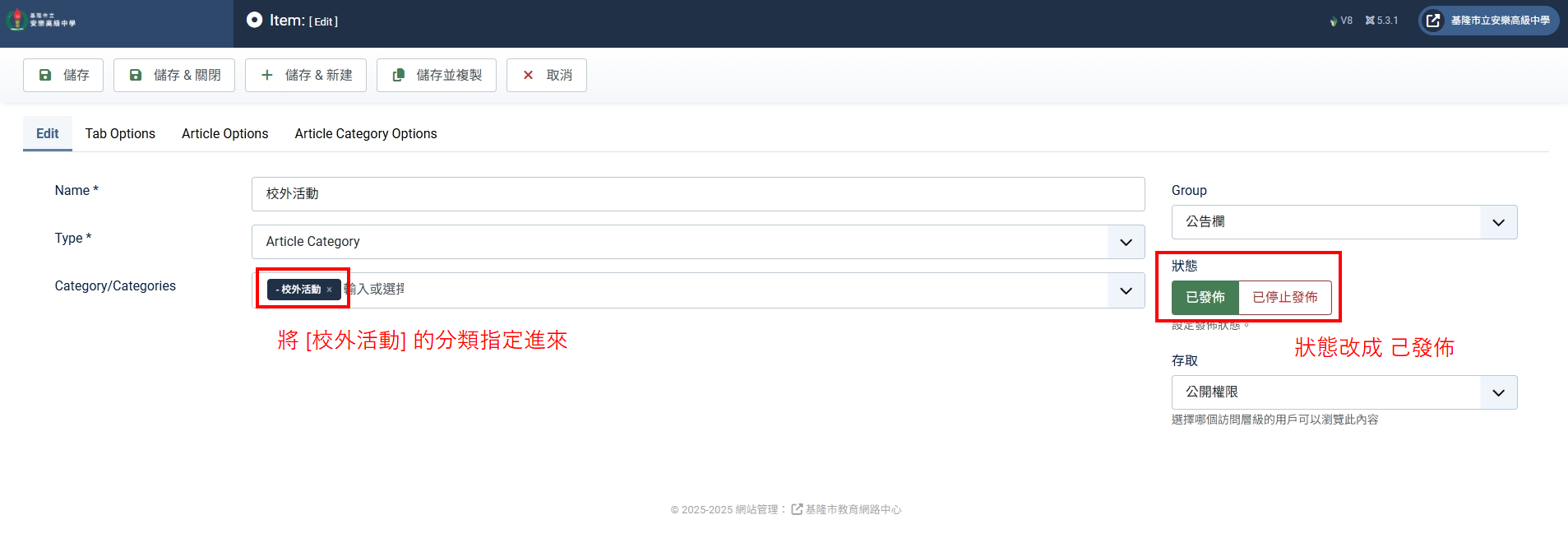Open the 基隆市立安樂高級中學 site link
Screen dimensions: 1568x552
pyautogui.click(x=1488, y=21)
